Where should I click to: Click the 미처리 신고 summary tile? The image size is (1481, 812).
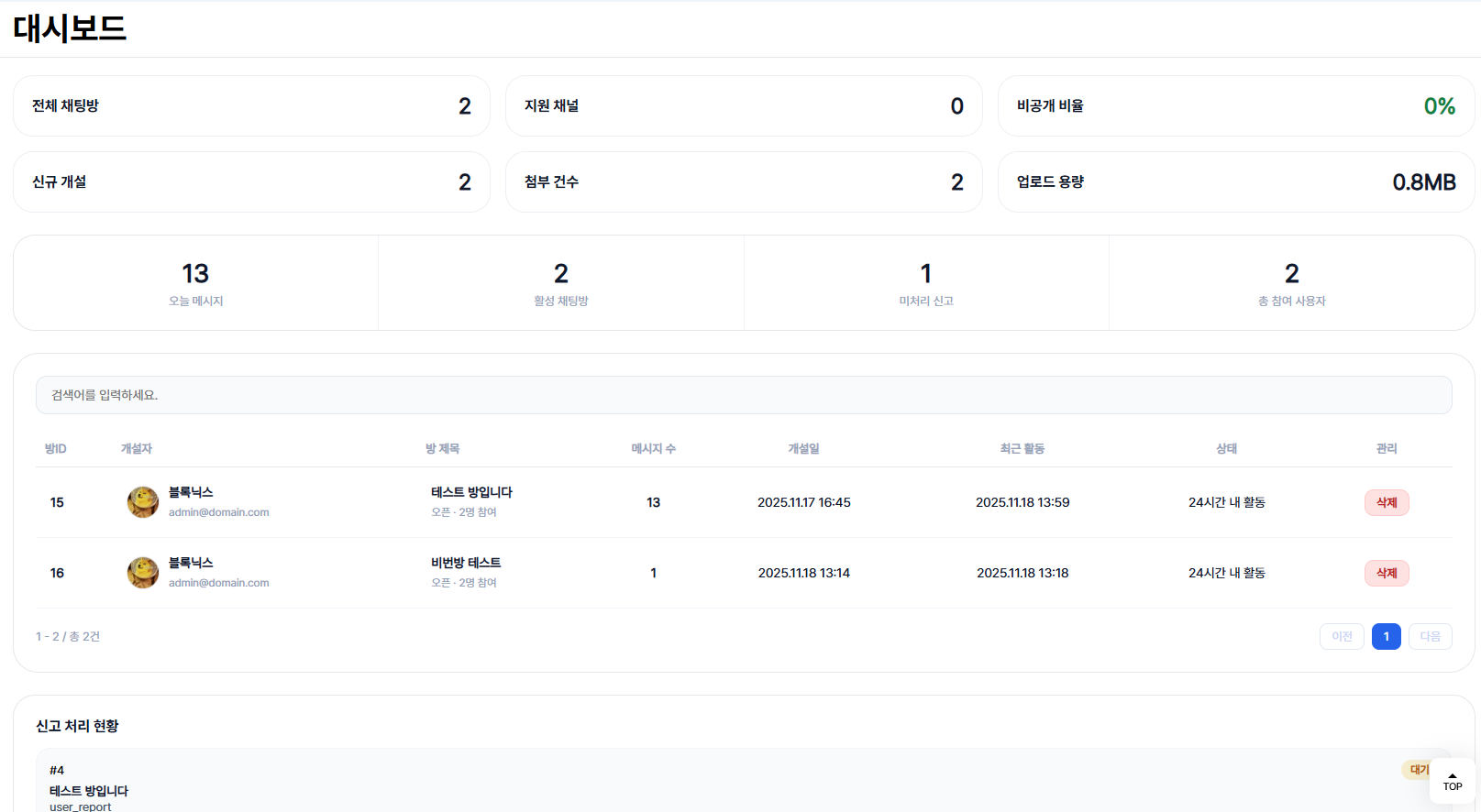pos(926,282)
